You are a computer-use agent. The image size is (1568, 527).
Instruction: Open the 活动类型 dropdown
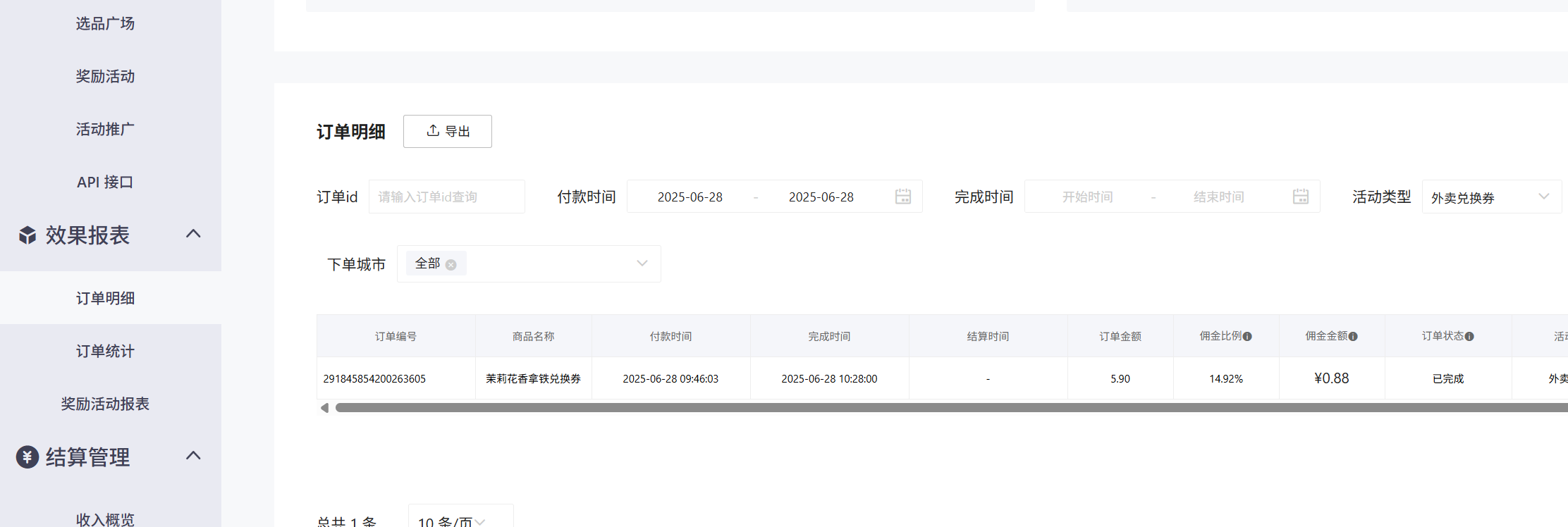pyautogui.click(x=1492, y=197)
